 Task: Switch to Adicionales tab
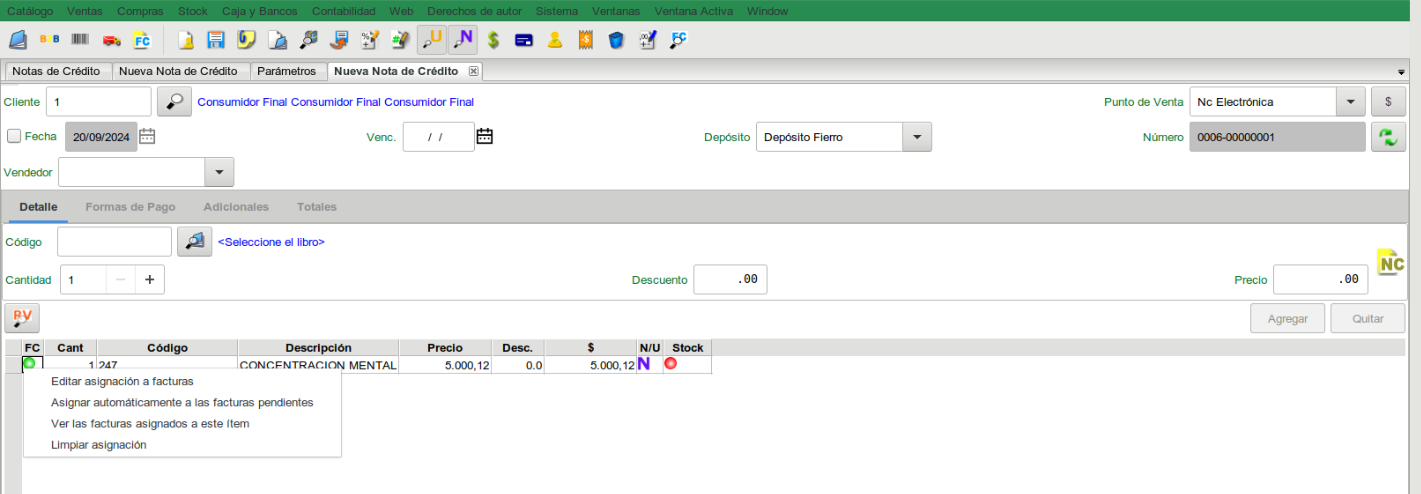[x=236, y=207]
